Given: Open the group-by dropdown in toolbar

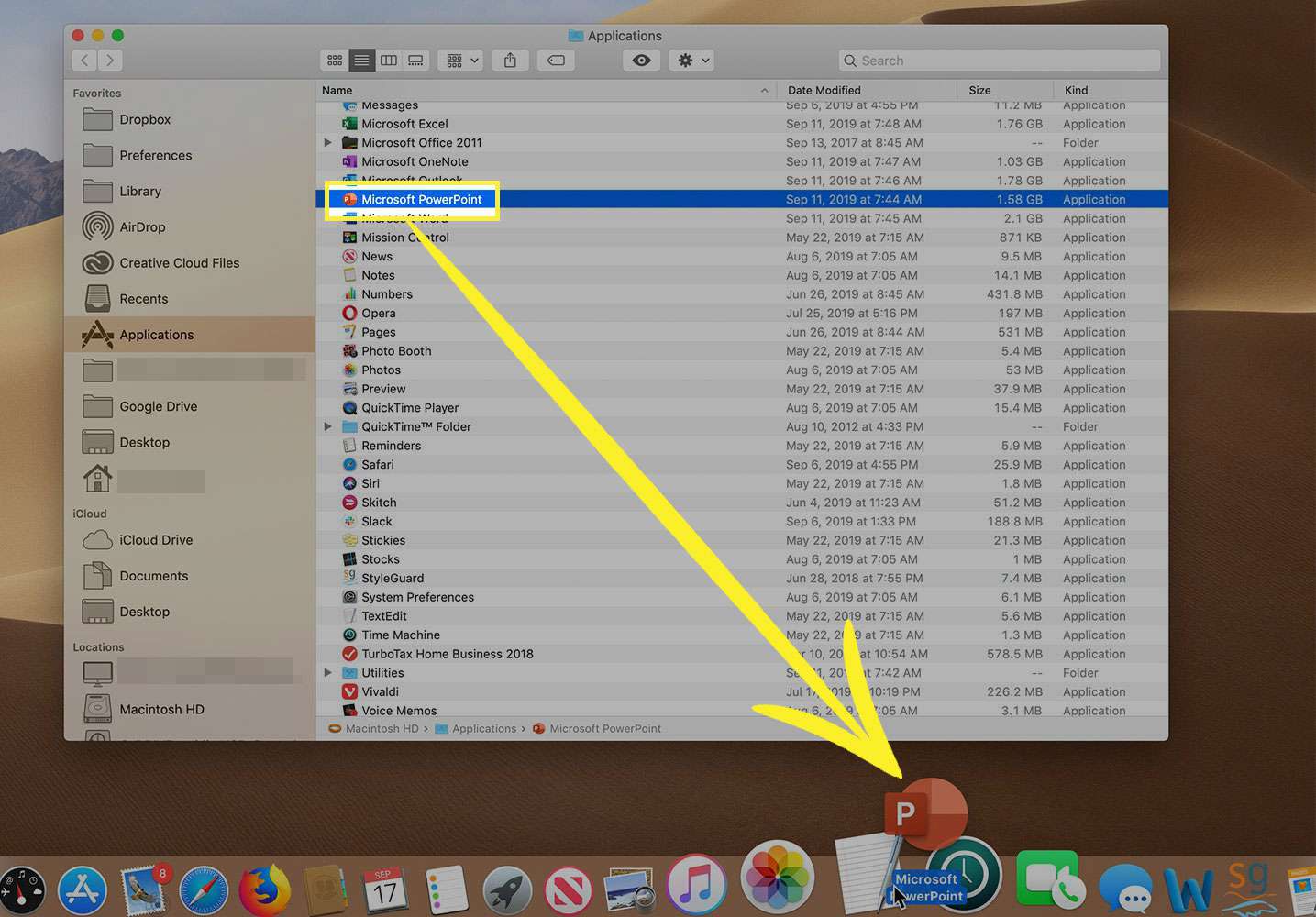Looking at the screenshot, I should pyautogui.click(x=461, y=61).
